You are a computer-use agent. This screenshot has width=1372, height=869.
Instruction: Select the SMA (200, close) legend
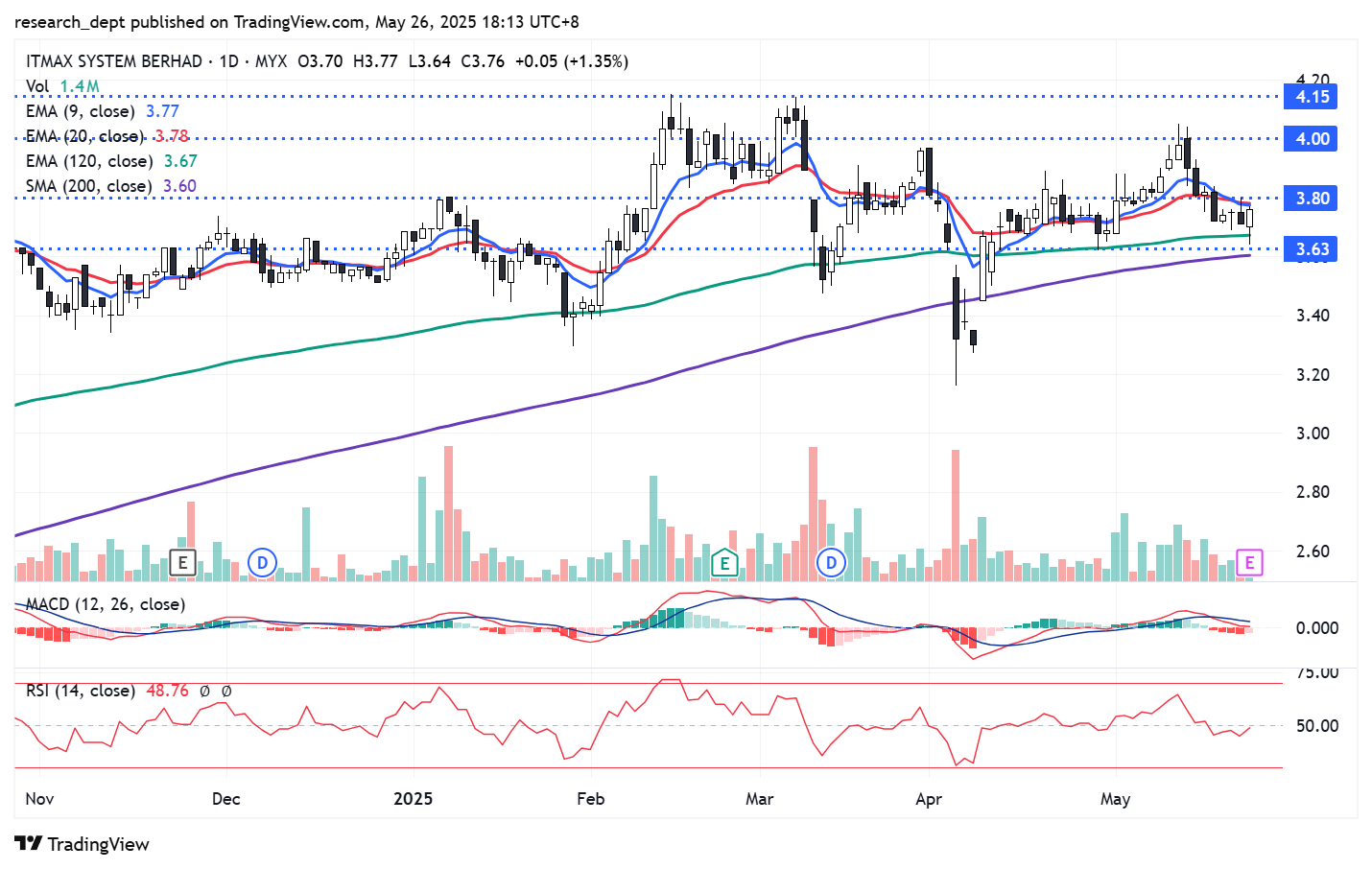(111, 186)
